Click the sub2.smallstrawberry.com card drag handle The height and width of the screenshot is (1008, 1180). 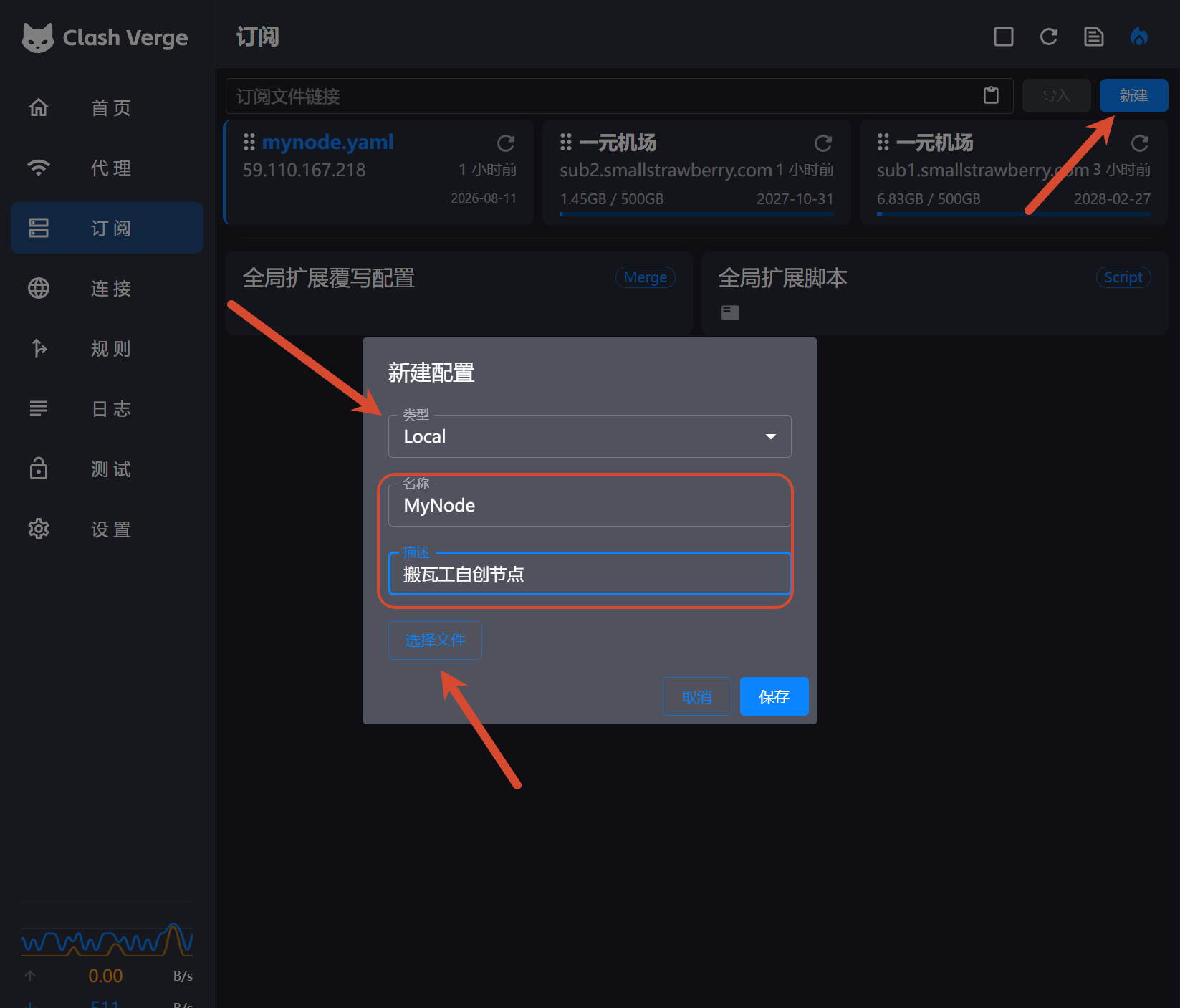pos(566,143)
